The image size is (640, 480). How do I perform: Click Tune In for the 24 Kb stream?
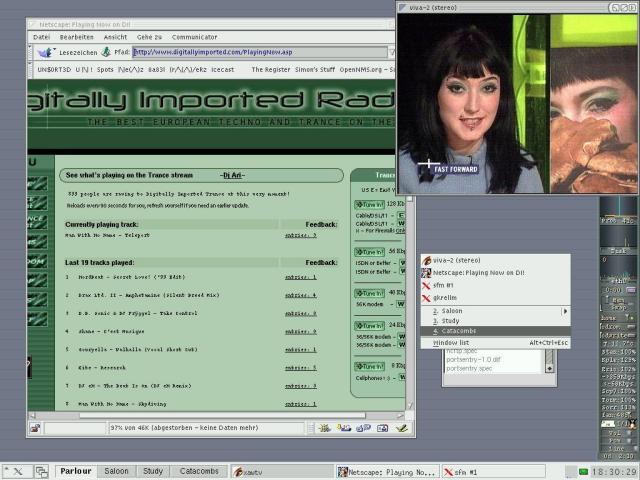369,326
